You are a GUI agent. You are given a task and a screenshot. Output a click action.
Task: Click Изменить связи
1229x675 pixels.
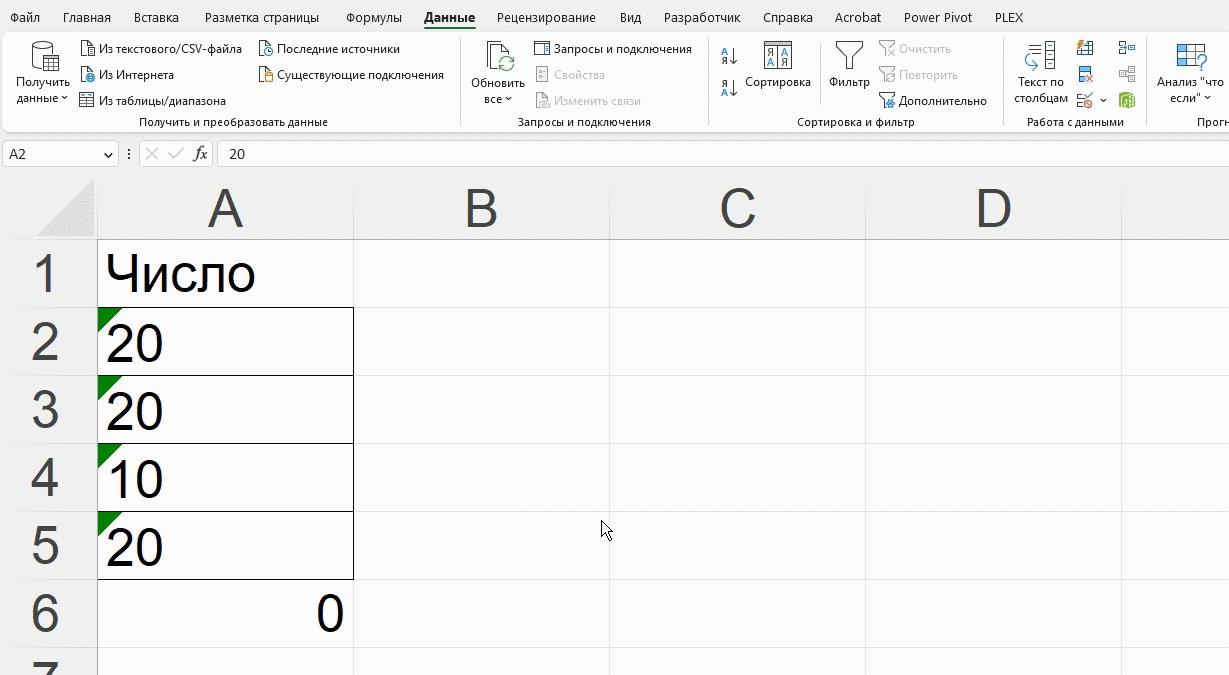coord(587,100)
